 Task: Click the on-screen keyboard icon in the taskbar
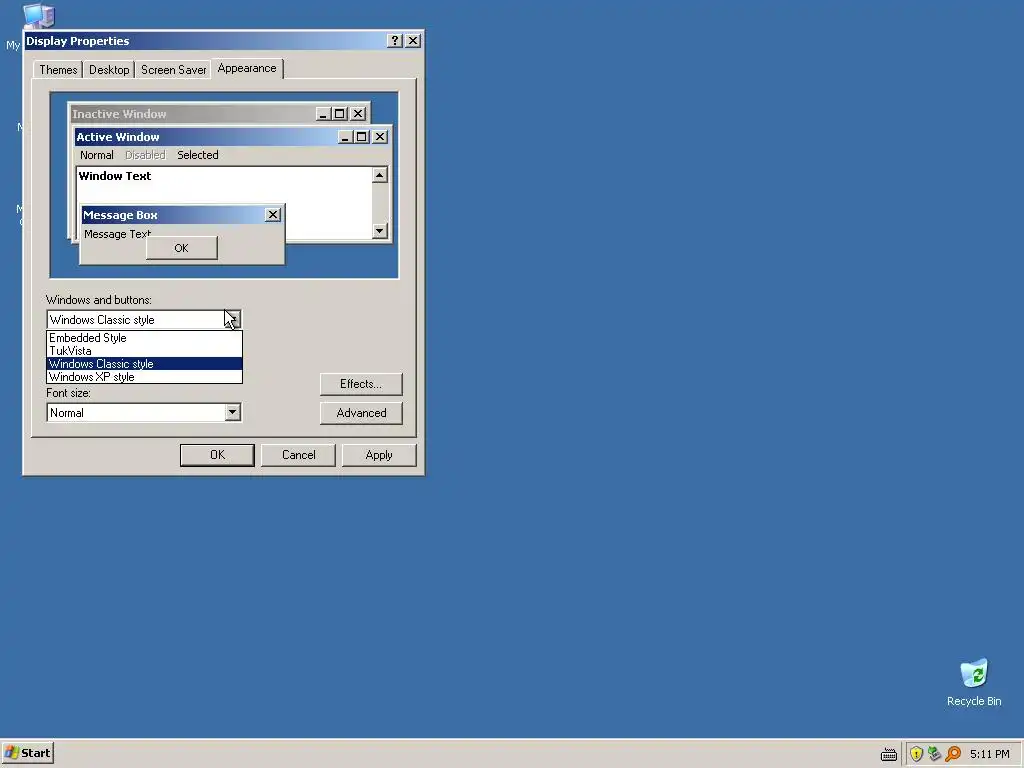tap(888, 754)
